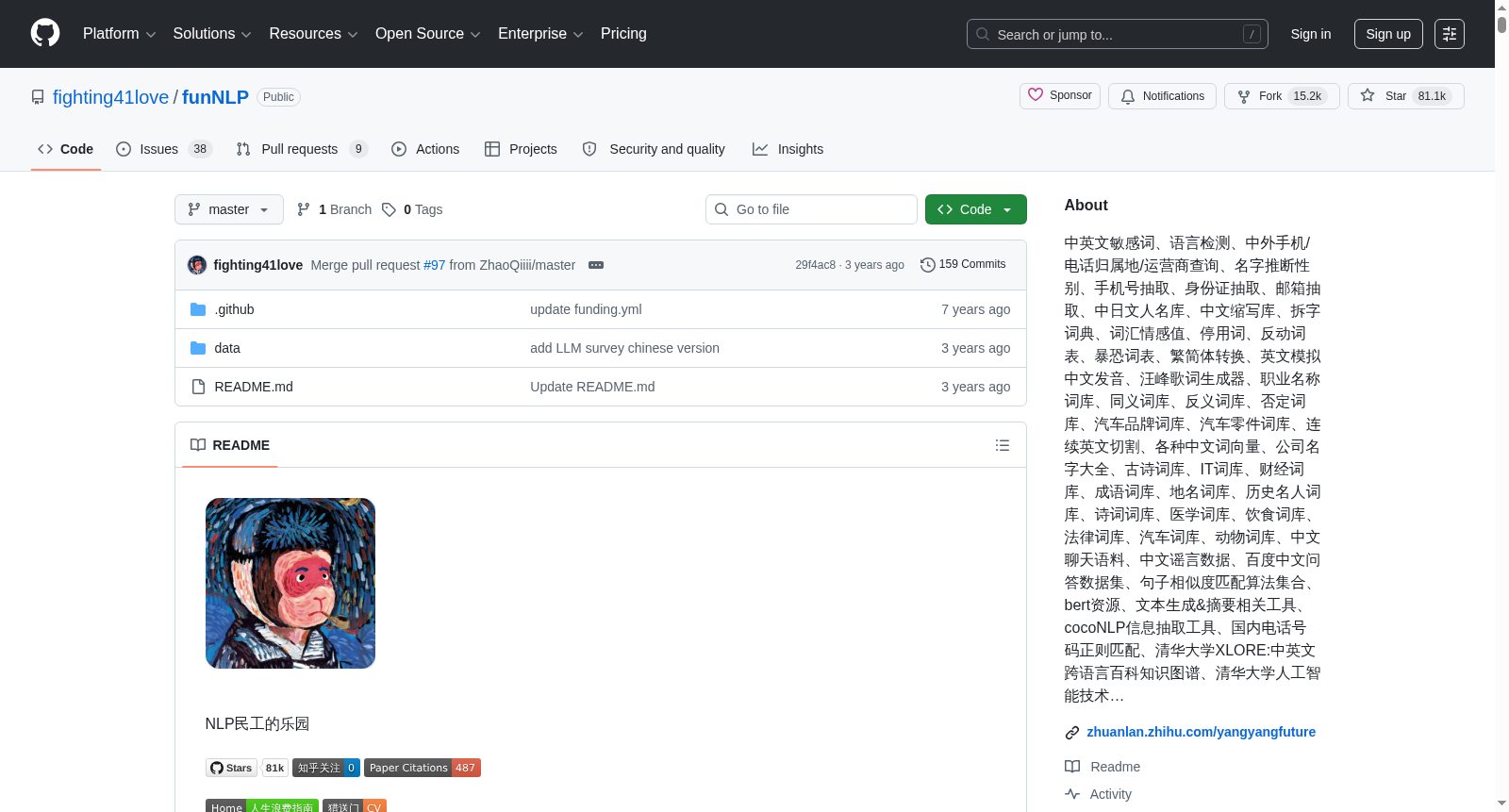Expand commit message ellipsis

click(x=596, y=265)
